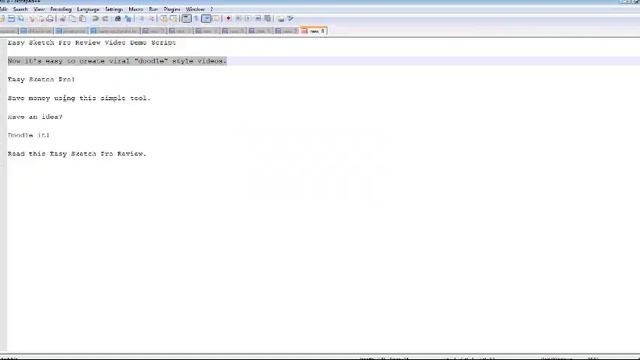
Task: Open the Language menu
Action: [x=88, y=9]
